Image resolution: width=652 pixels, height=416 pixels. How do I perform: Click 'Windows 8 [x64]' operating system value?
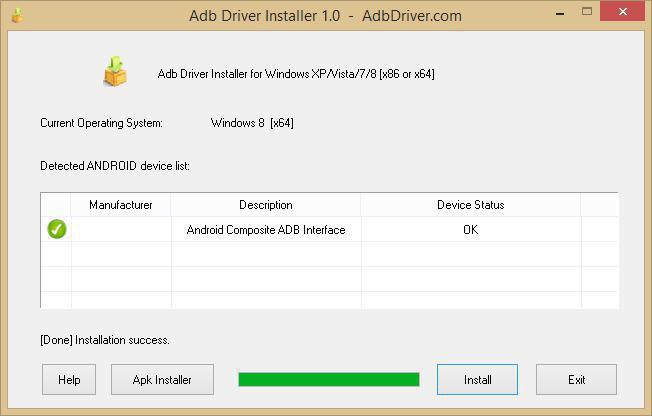click(x=252, y=123)
